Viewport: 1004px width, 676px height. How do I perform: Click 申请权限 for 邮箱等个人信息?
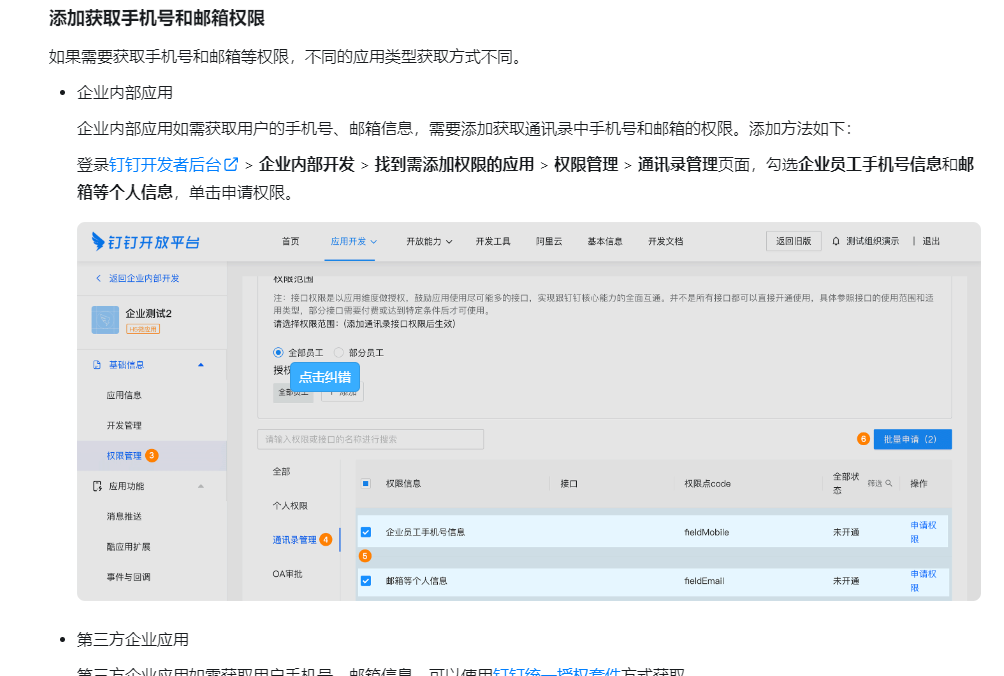[x=923, y=581]
